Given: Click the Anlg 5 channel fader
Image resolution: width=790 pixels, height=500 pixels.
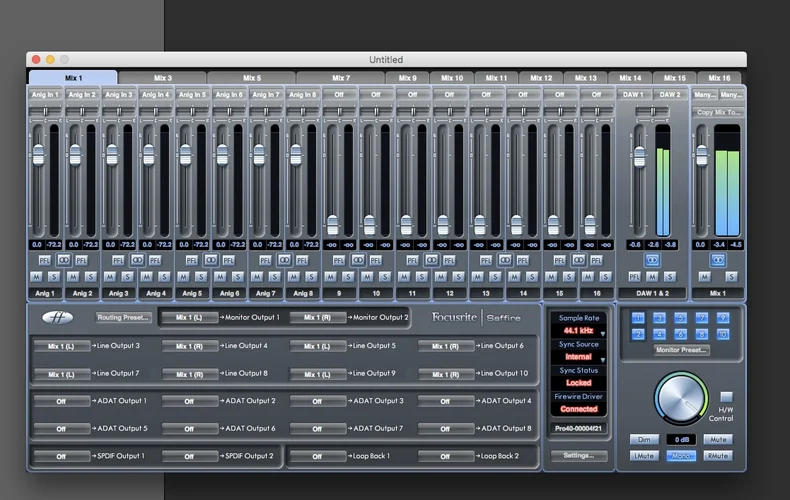Looking at the screenshot, I should [185, 154].
